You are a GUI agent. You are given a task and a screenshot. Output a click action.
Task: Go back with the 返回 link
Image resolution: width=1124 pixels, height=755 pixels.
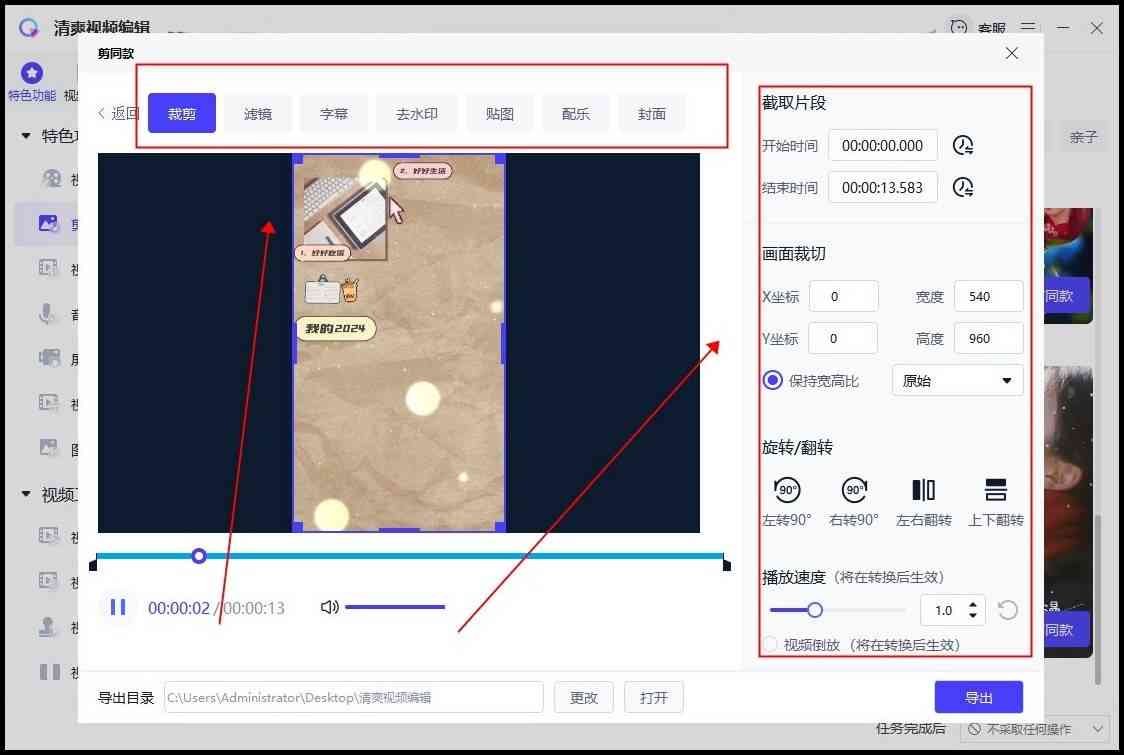pyautogui.click(x=118, y=113)
